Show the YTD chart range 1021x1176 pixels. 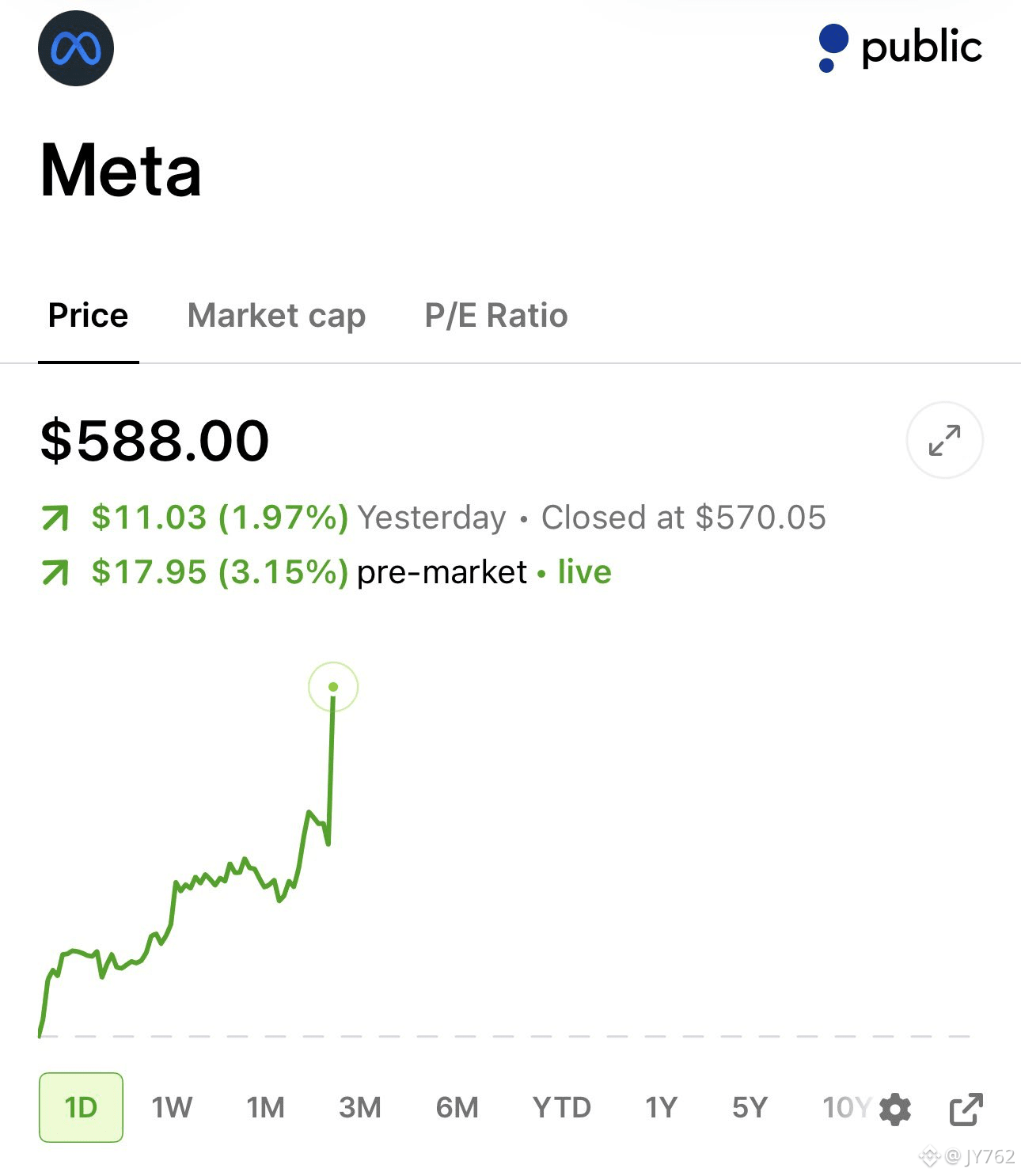tap(562, 1107)
